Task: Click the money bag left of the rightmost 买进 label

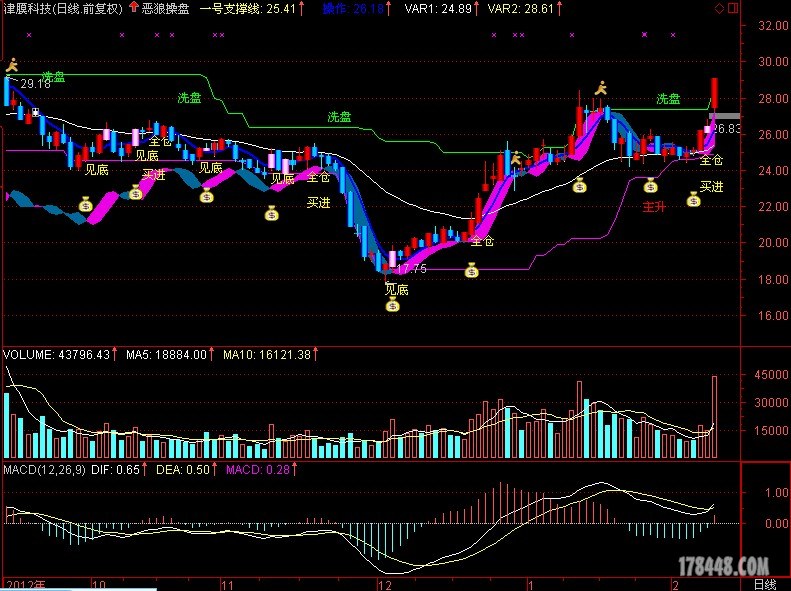Action: (694, 200)
